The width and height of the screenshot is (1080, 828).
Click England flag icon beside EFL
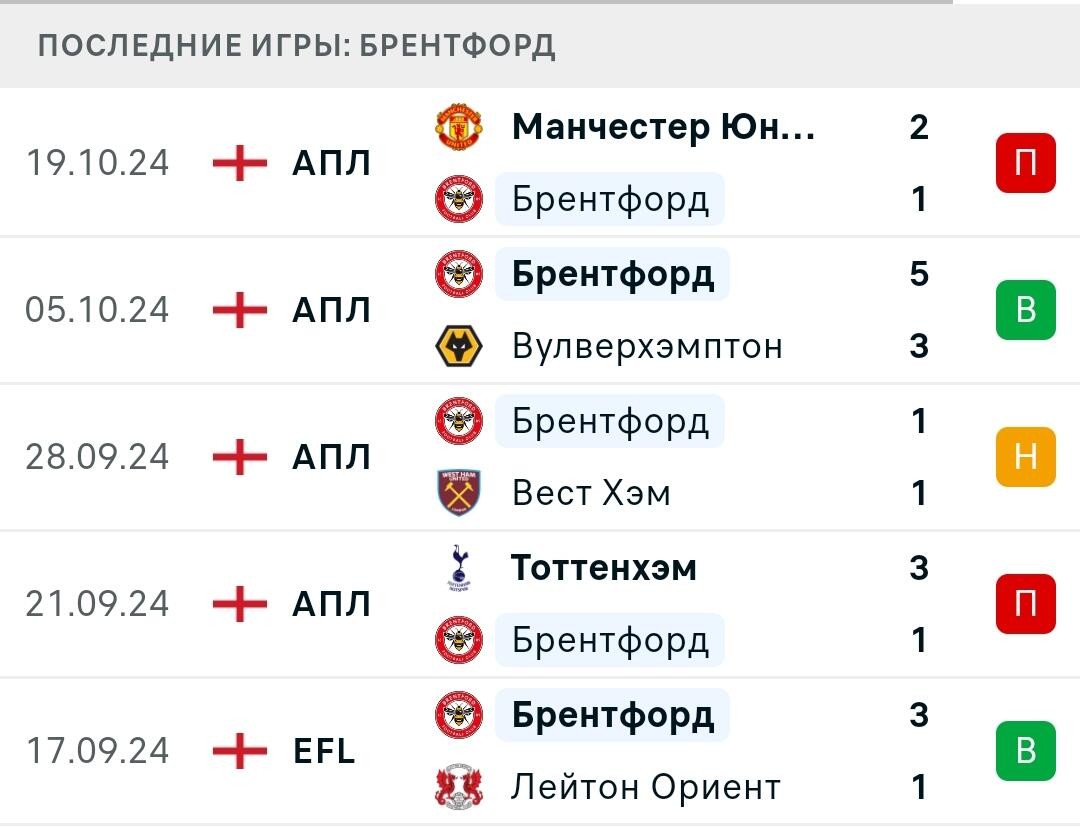pyautogui.click(x=239, y=751)
